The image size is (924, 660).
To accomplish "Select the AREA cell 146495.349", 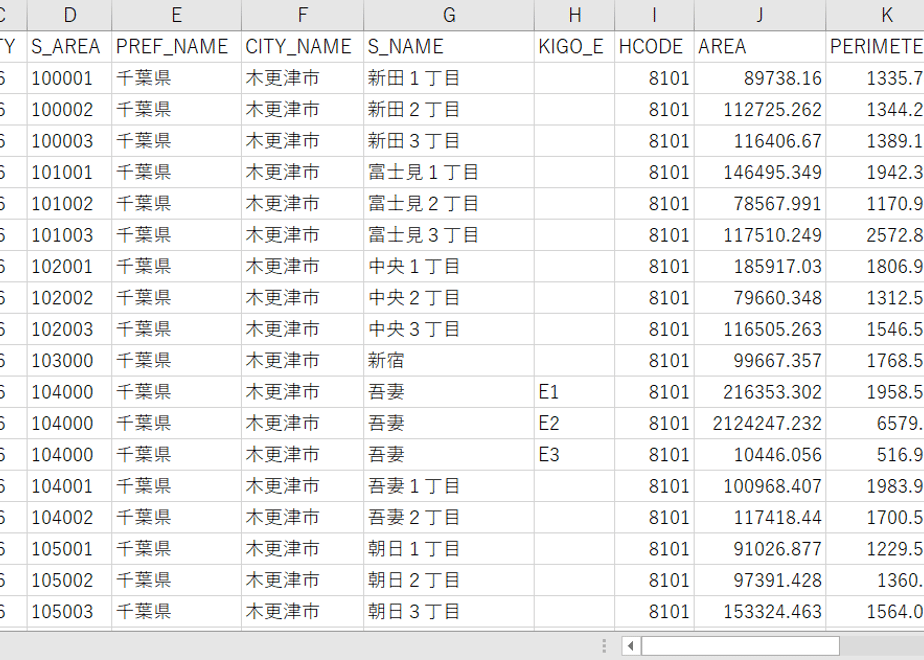I will click(x=760, y=172).
